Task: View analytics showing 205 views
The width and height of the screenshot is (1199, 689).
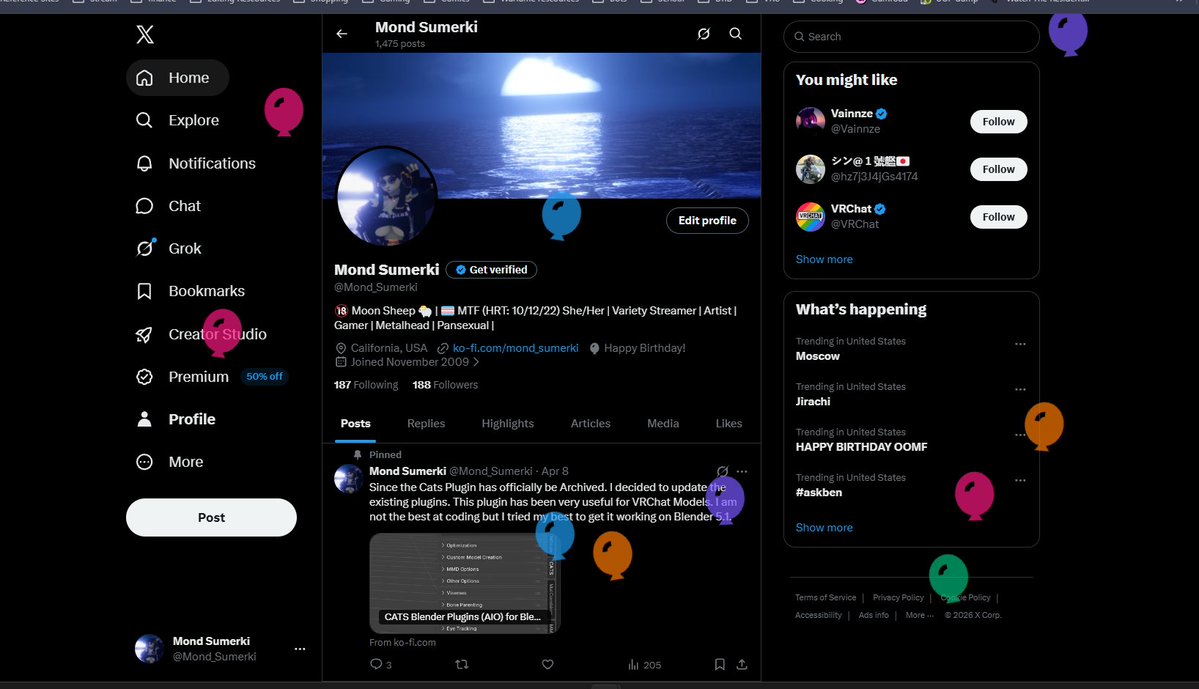Action: tap(644, 665)
